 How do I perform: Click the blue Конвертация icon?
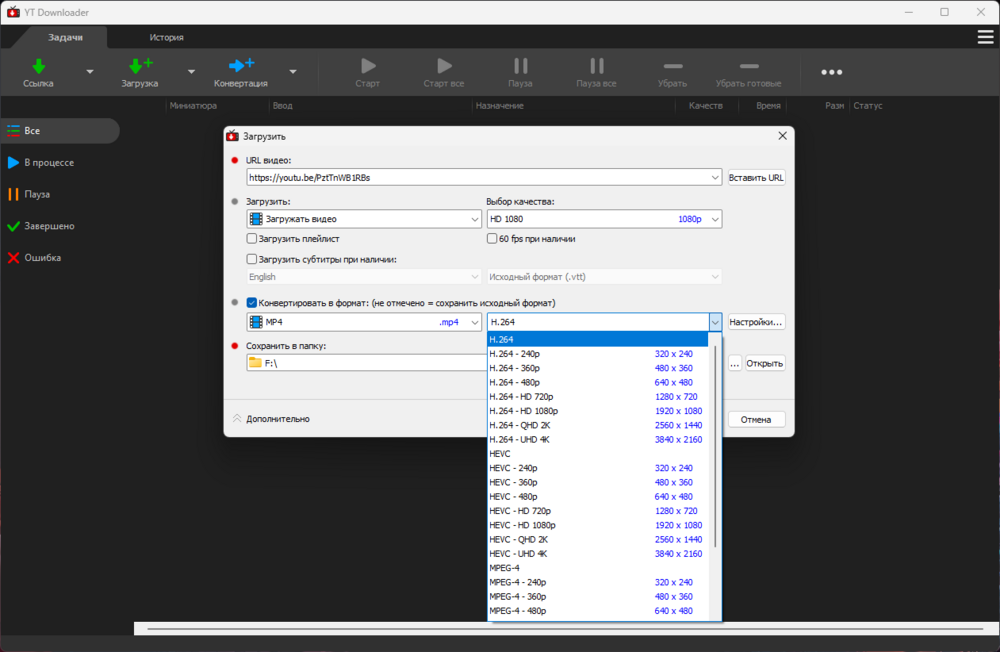click(x=240, y=67)
